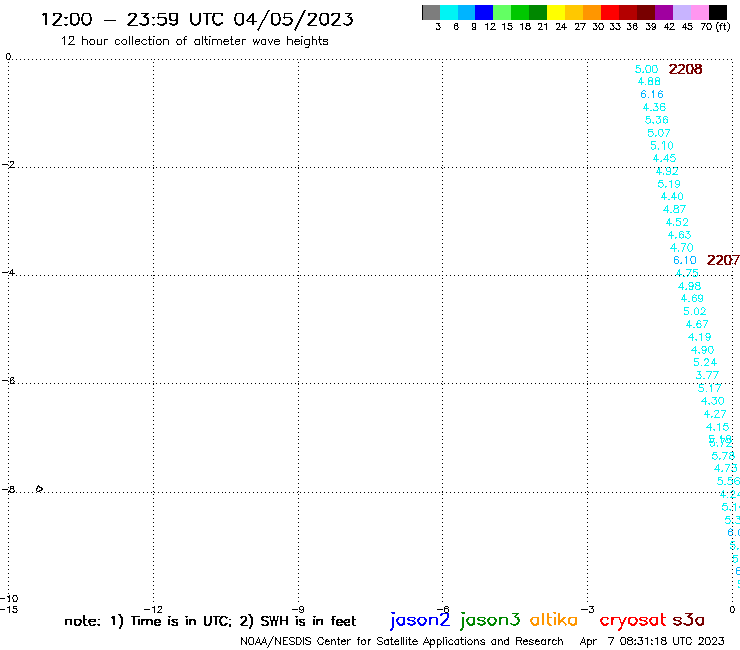Select the cryosat legend label
This screenshot has width=740, height=650.
pyautogui.click(x=632, y=619)
